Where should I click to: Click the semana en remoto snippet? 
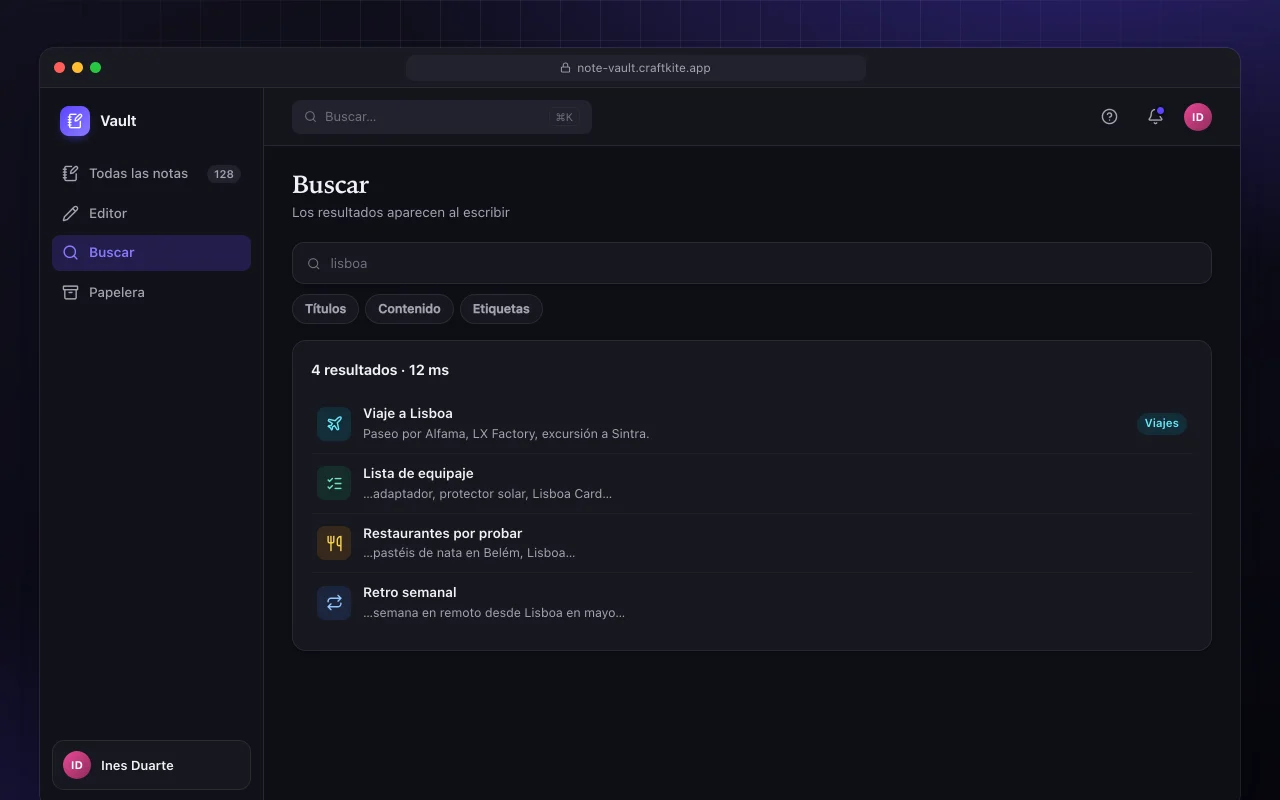494,613
